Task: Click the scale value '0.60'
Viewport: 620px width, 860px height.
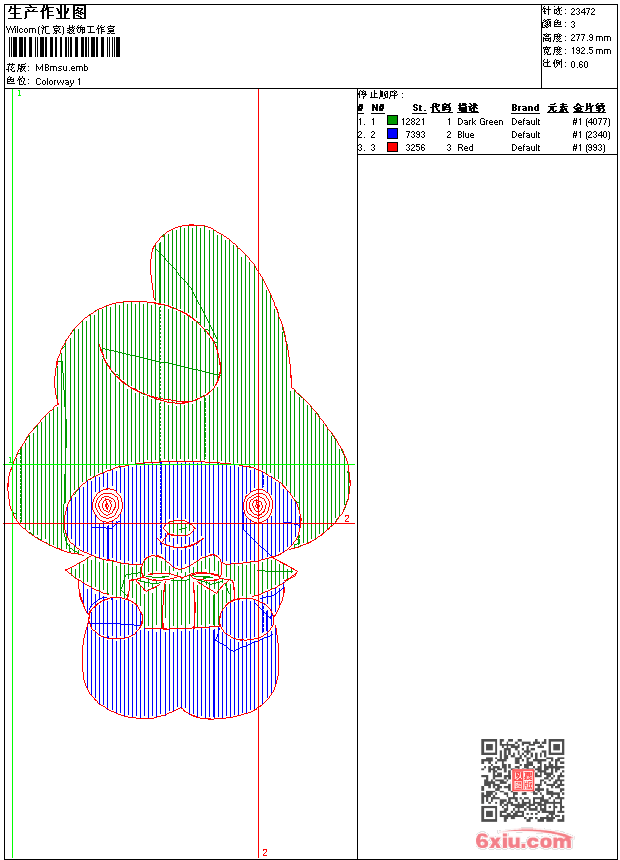Action: [x=579, y=65]
